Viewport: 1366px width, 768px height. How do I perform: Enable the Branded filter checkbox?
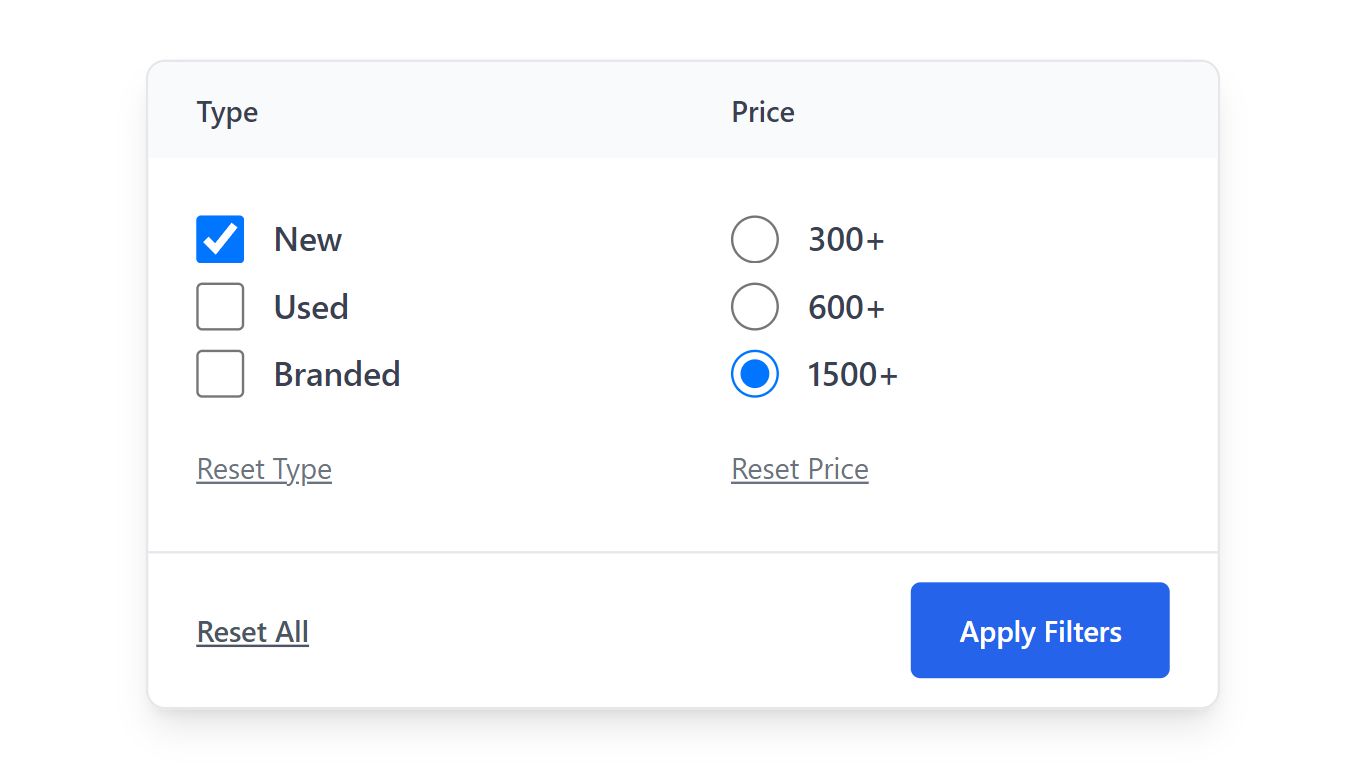(220, 373)
